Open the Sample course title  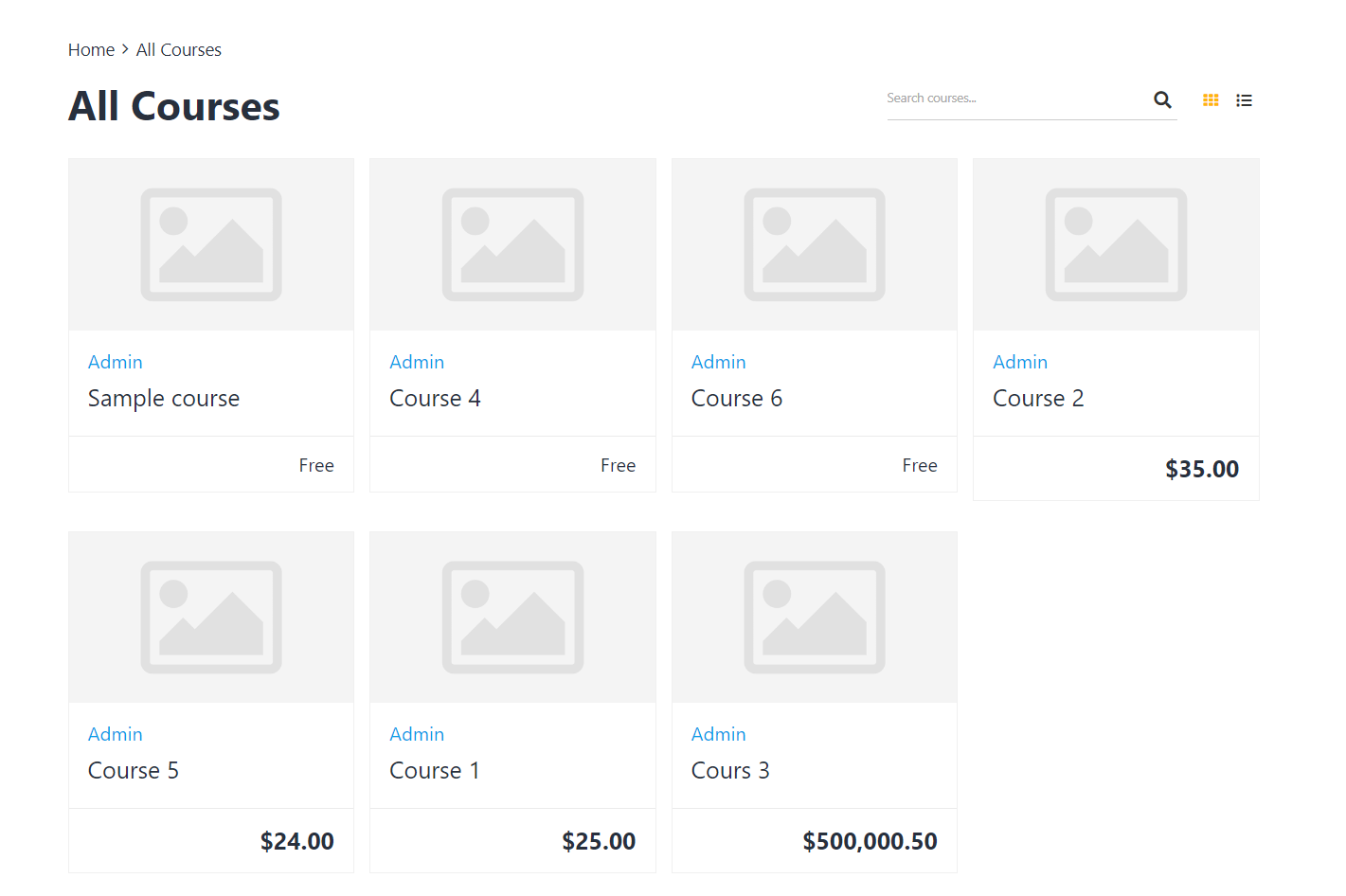click(164, 399)
